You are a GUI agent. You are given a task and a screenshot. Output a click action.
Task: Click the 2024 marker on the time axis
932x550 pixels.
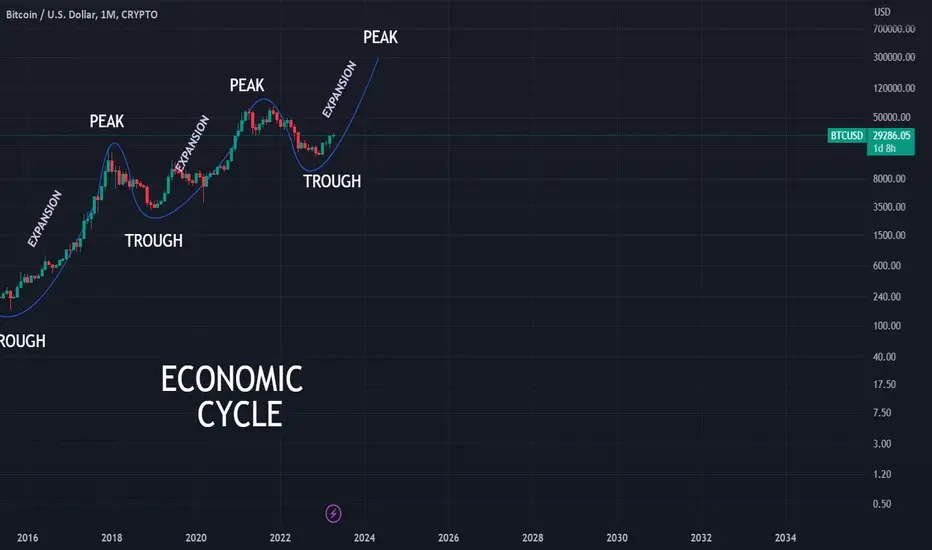coord(364,538)
